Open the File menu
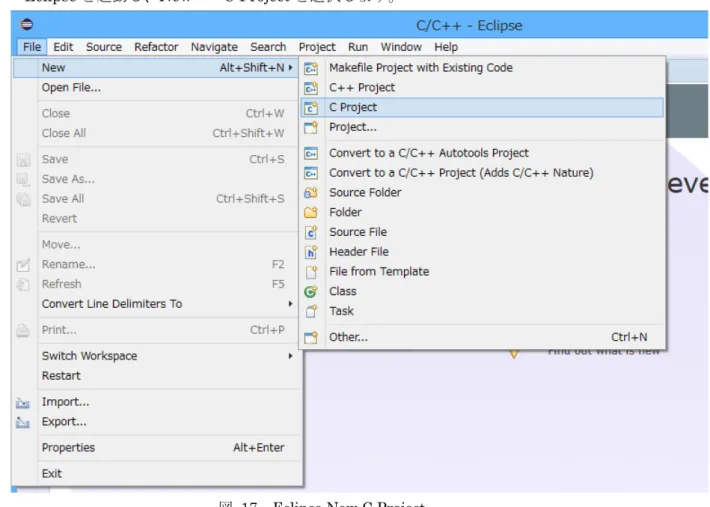Viewport: 710px width, 507px height. point(32,47)
